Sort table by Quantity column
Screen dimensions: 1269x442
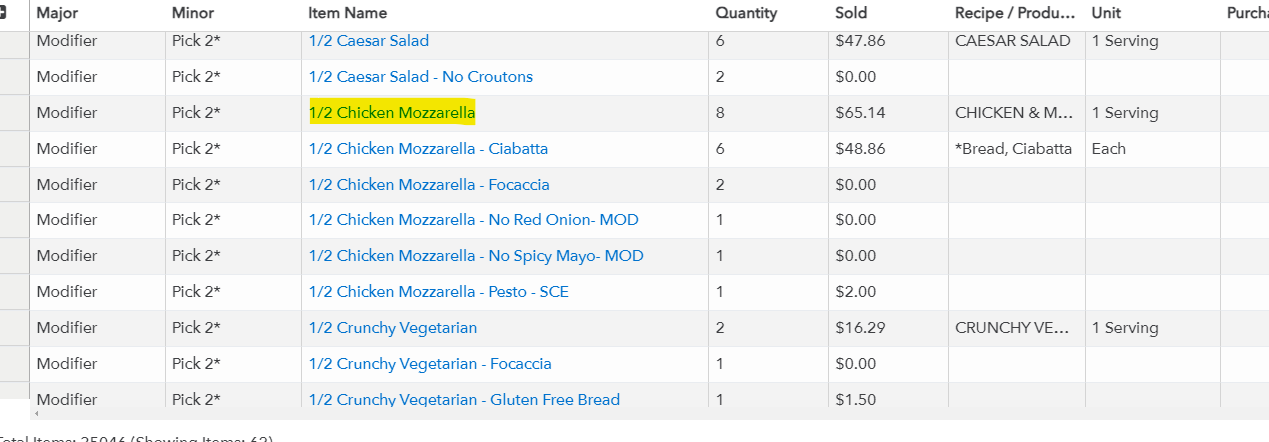pyautogui.click(x=746, y=13)
